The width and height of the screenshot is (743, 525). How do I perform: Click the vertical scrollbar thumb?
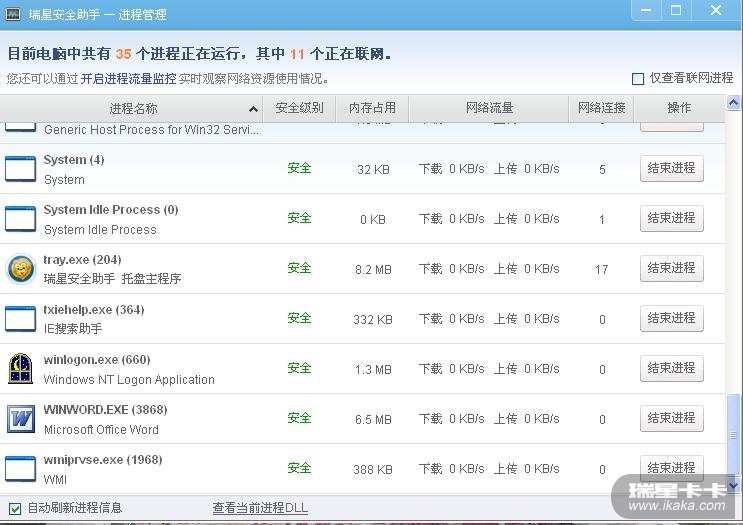[735, 435]
